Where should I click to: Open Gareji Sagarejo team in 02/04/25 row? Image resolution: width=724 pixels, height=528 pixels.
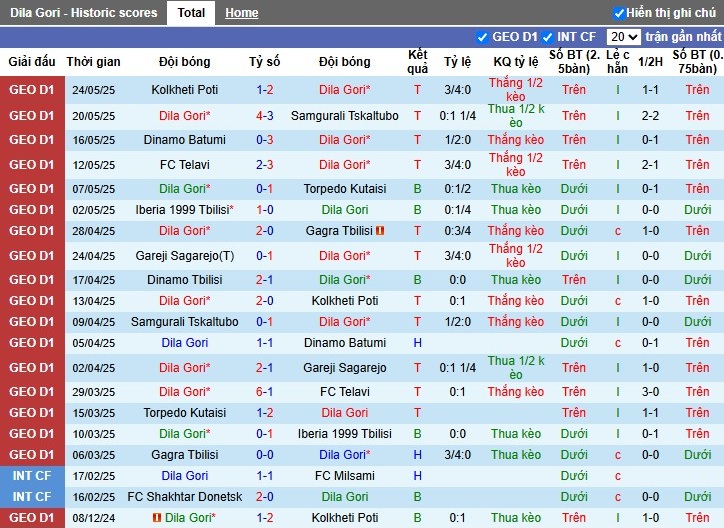tap(345, 367)
